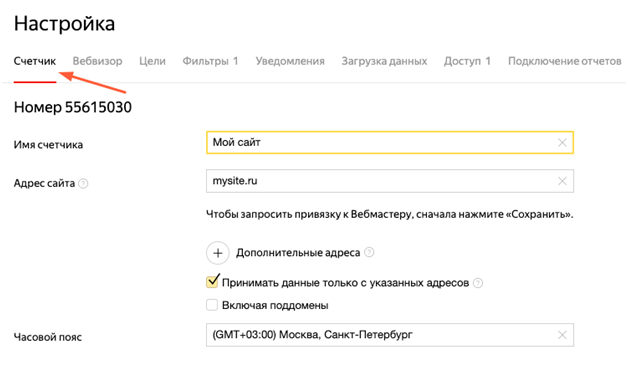Switch to Загрузка данных tab
The width and height of the screenshot is (628, 367).
(384, 61)
